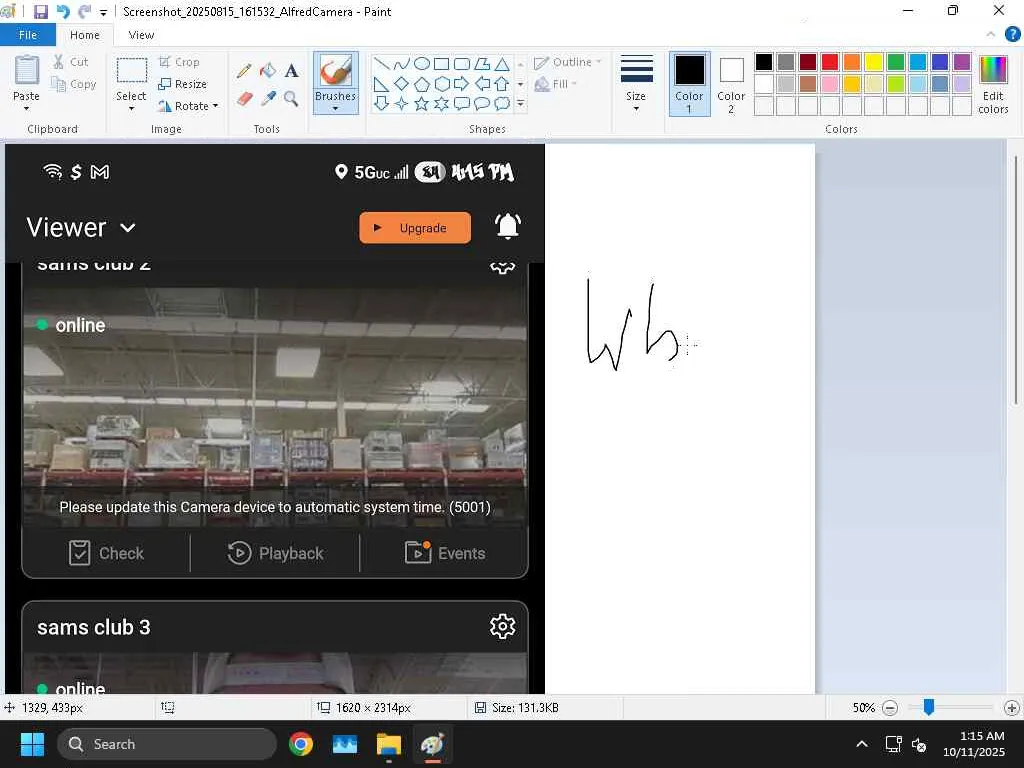Pick the purple color swatch
The width and height of the screenshot is (1024, 768).
tap(962, 62)
